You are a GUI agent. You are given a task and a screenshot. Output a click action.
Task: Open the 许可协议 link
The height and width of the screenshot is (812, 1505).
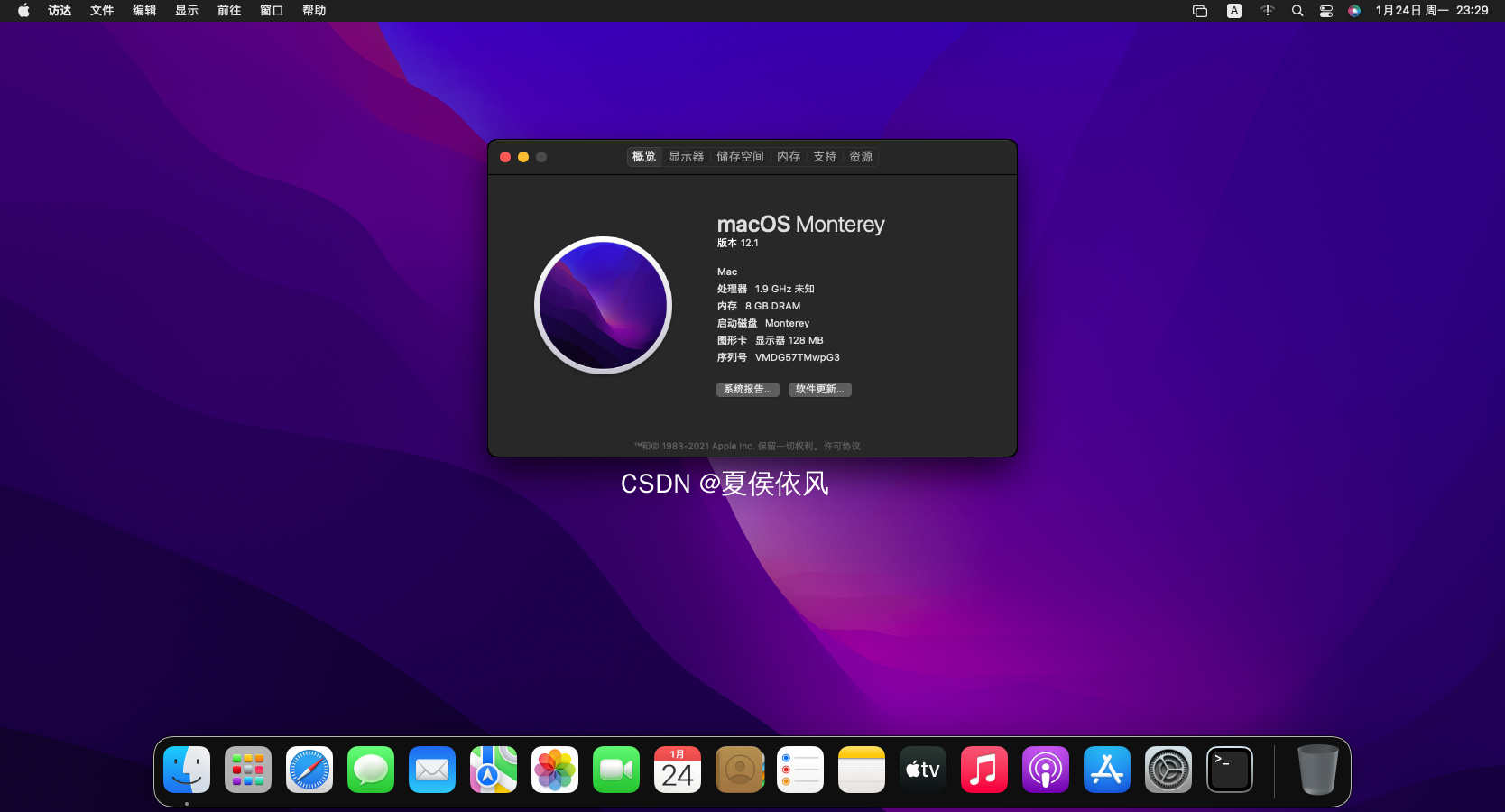coord(842,446)
